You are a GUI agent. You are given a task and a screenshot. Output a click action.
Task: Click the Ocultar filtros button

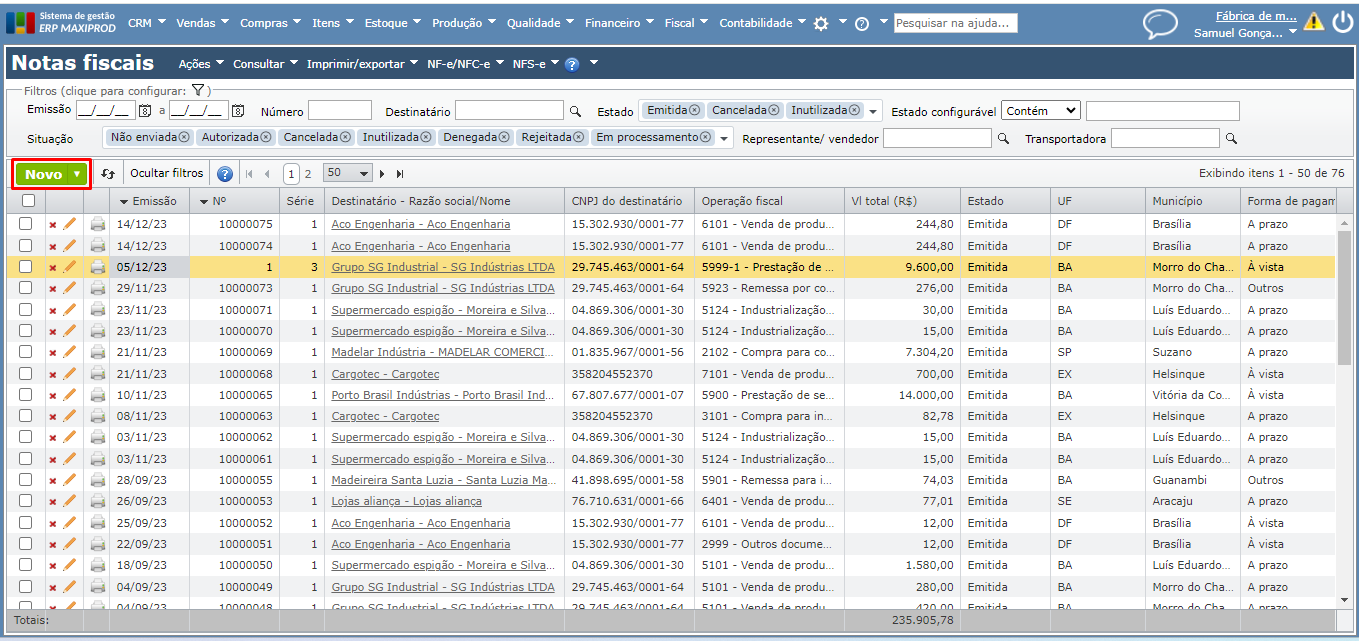tap(167, 173)
